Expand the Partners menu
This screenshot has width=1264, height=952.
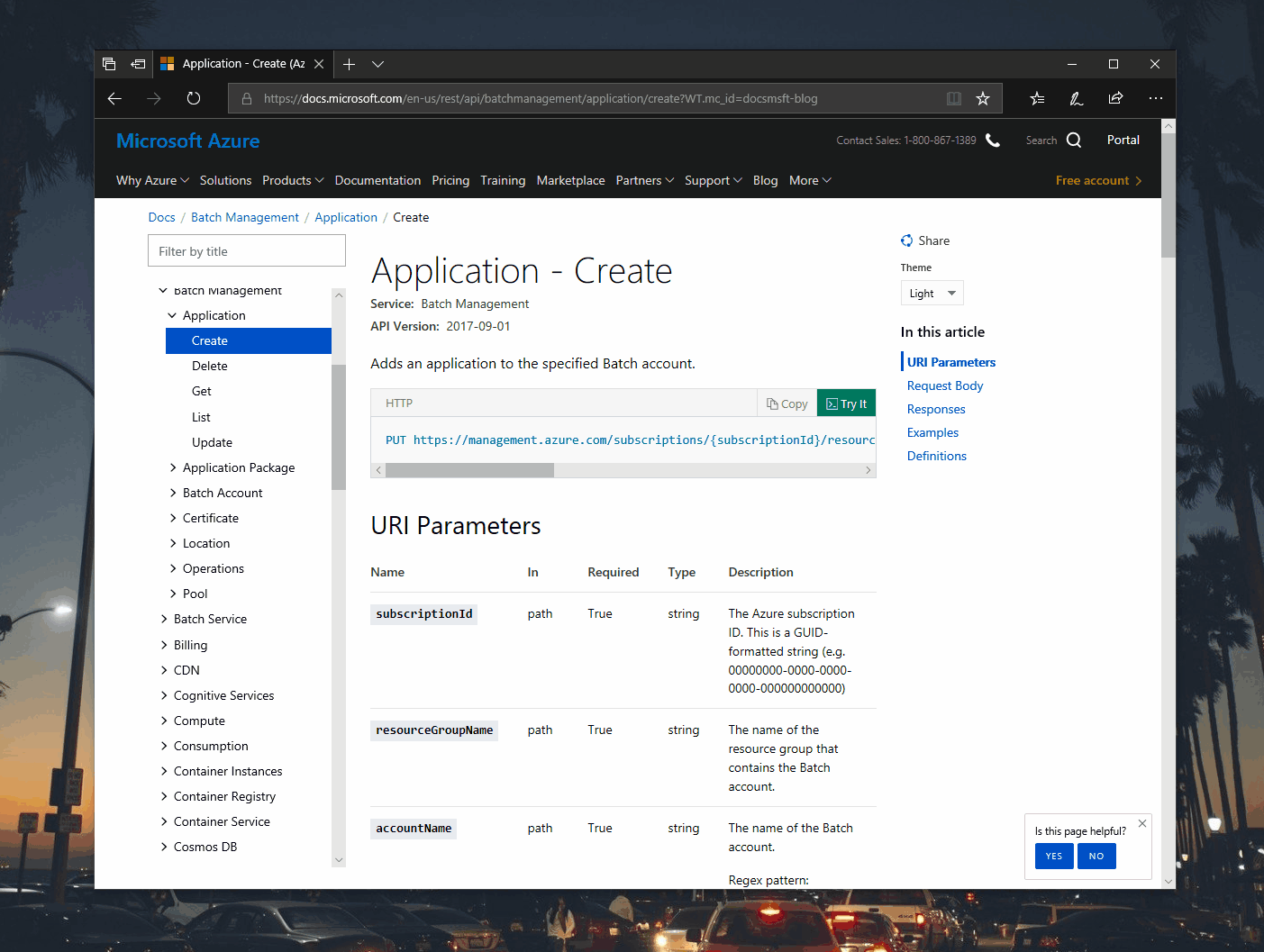pos(645,181)
